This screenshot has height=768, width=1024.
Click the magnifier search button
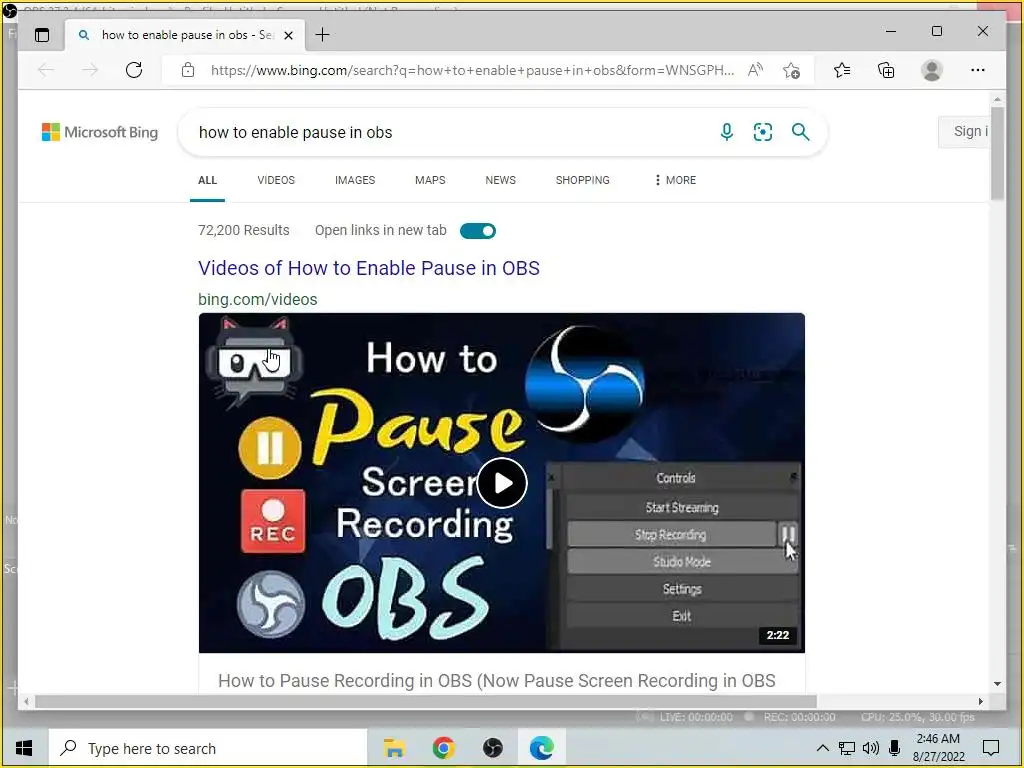click(801, 132)
